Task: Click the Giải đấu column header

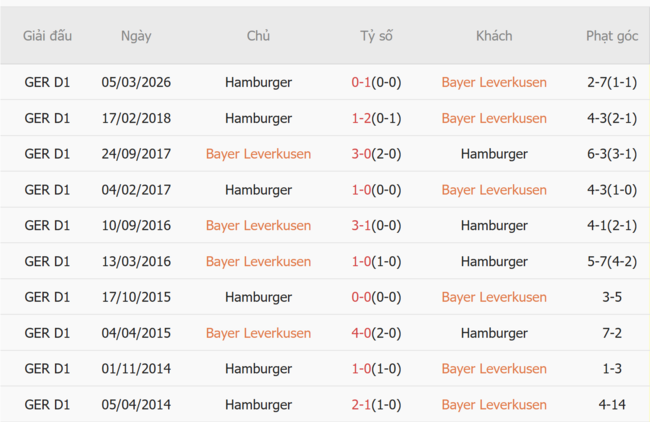Action: pyautogui.click(x=47, y=36)
